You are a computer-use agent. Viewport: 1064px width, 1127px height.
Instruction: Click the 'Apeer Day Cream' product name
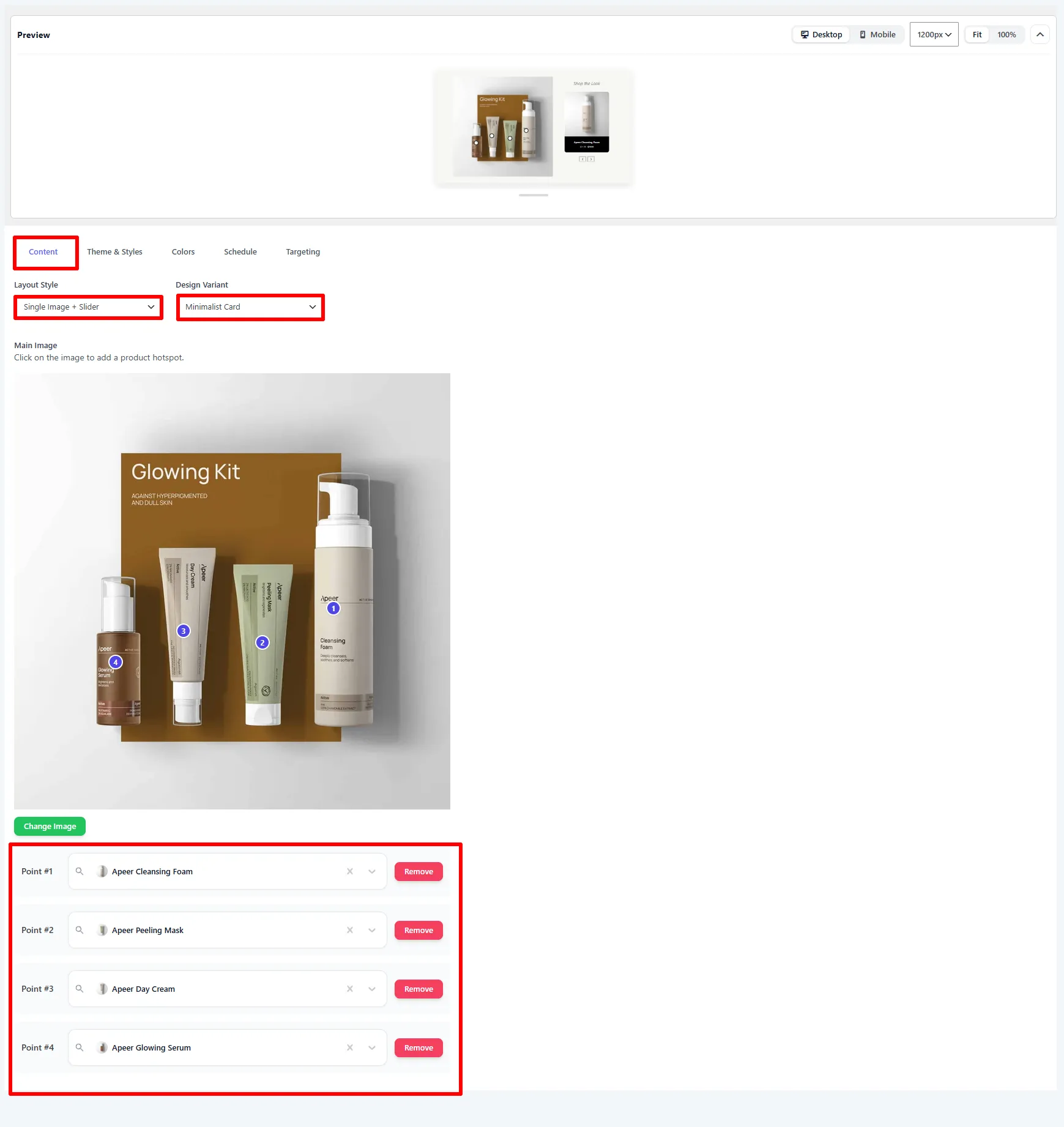[x=143, y=989]
